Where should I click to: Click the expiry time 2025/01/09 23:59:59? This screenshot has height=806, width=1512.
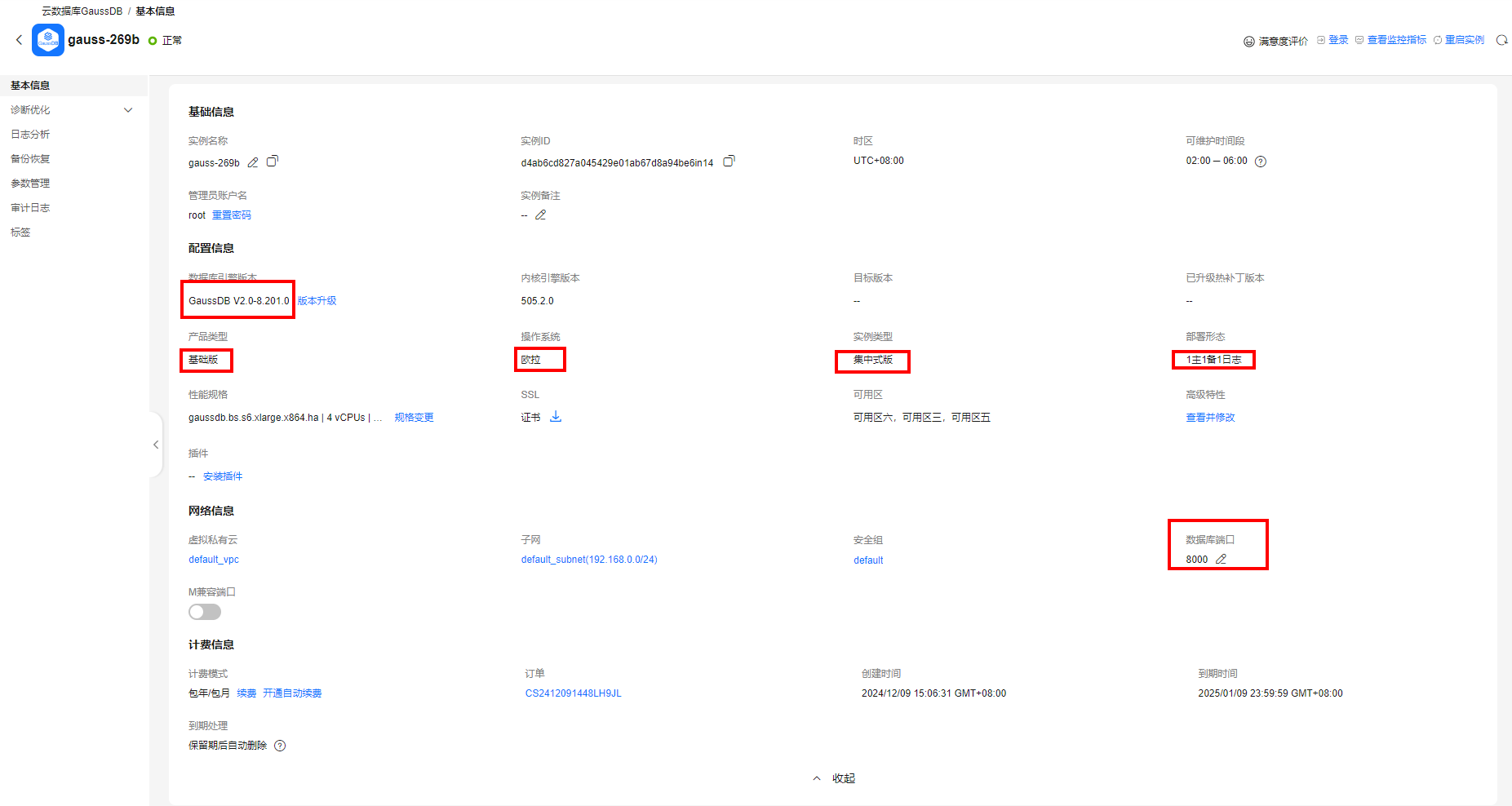coord(1270,693)
